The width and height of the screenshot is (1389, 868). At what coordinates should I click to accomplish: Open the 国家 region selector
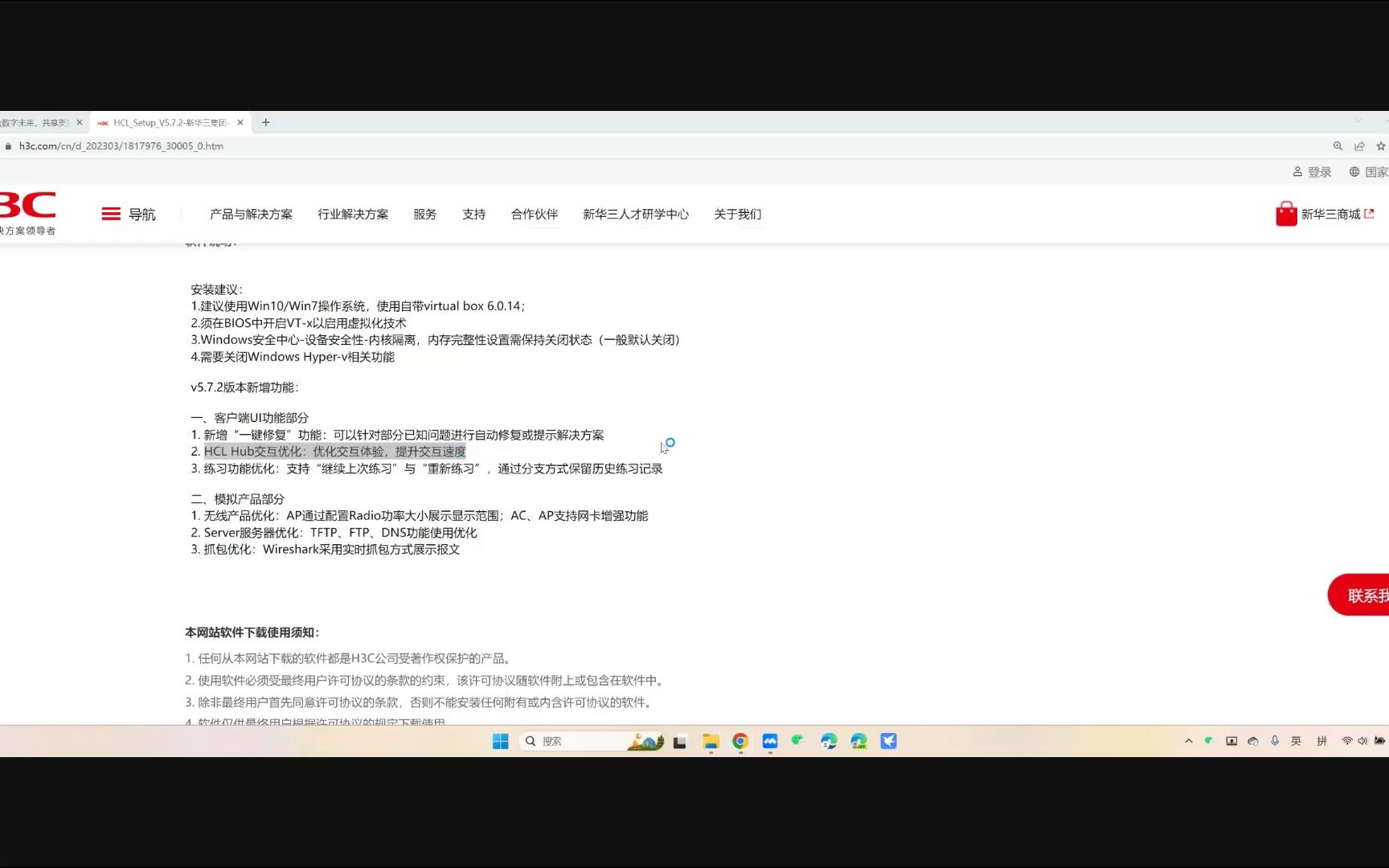point(1369,172)
